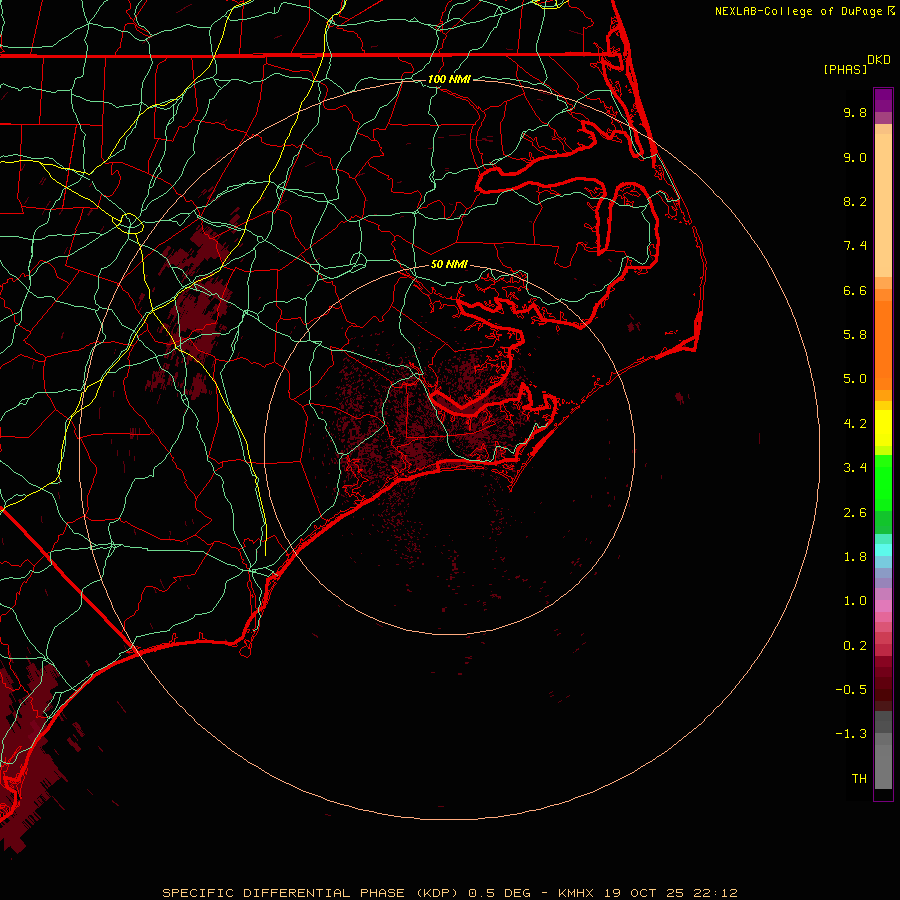Select the -1.3 color scale value
The width and height of the screenshot is (900, 900).
coord(851,734)
